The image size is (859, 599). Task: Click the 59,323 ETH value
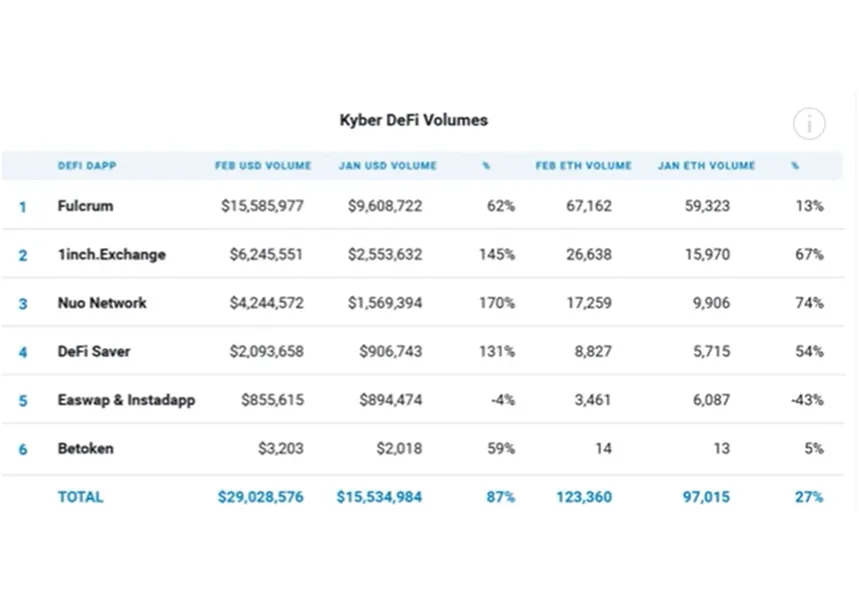point(707,206)
